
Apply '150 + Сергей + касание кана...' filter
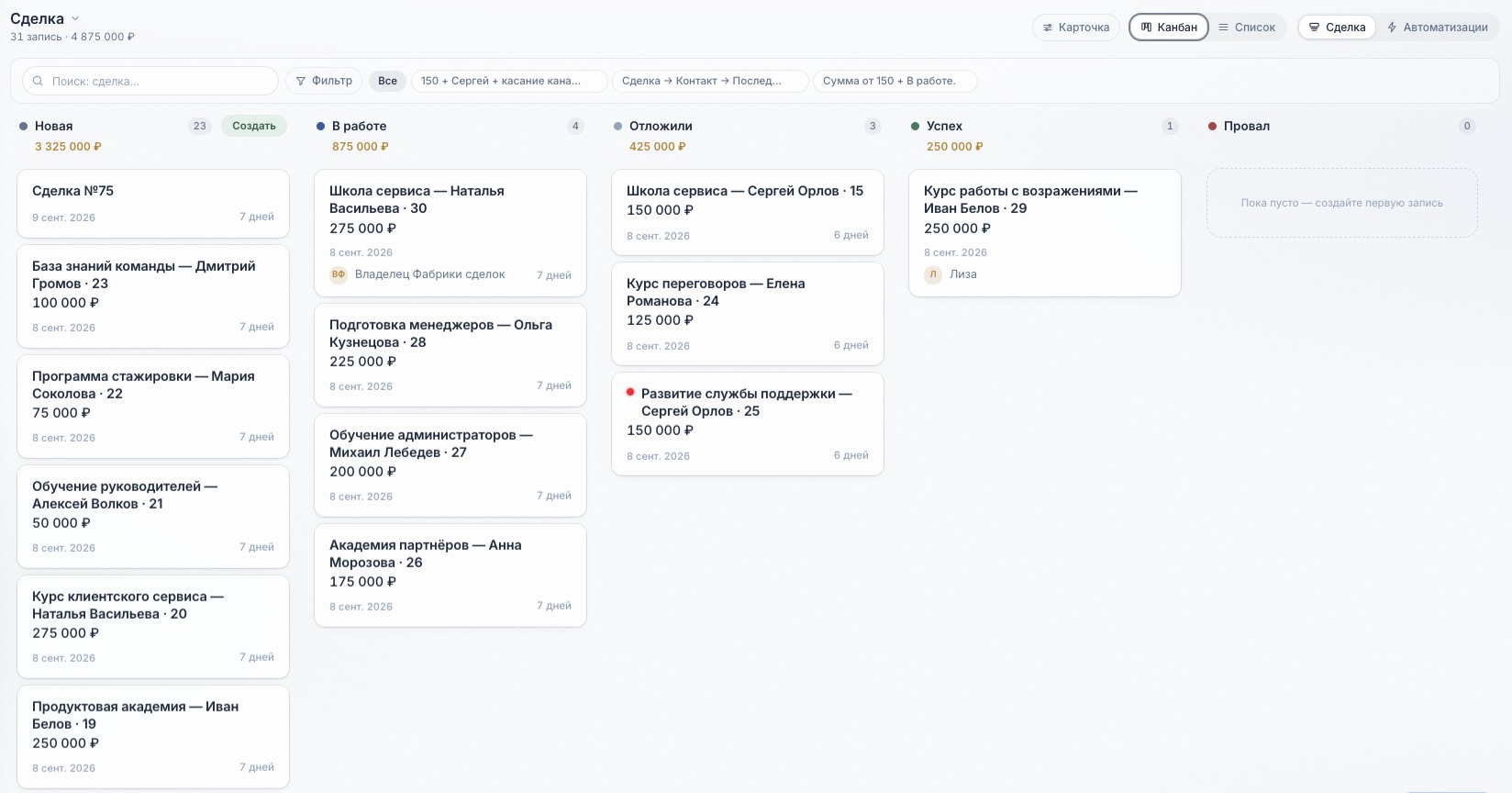(509, 81)
